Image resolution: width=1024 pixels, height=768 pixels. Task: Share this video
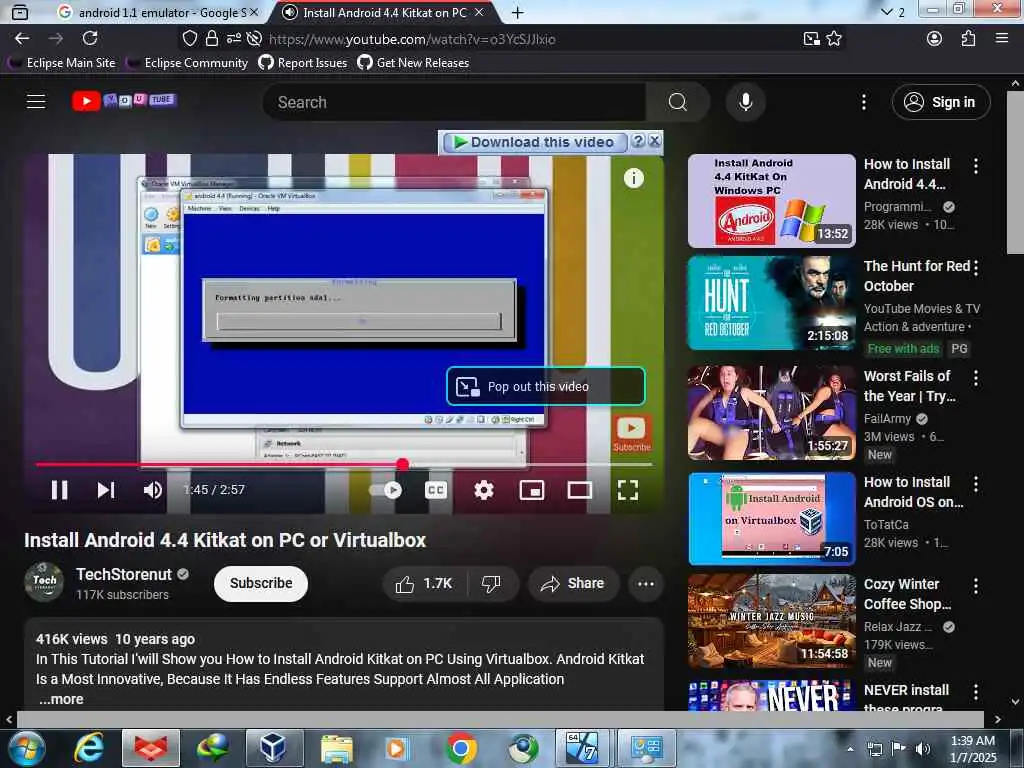tap(573, 583)
